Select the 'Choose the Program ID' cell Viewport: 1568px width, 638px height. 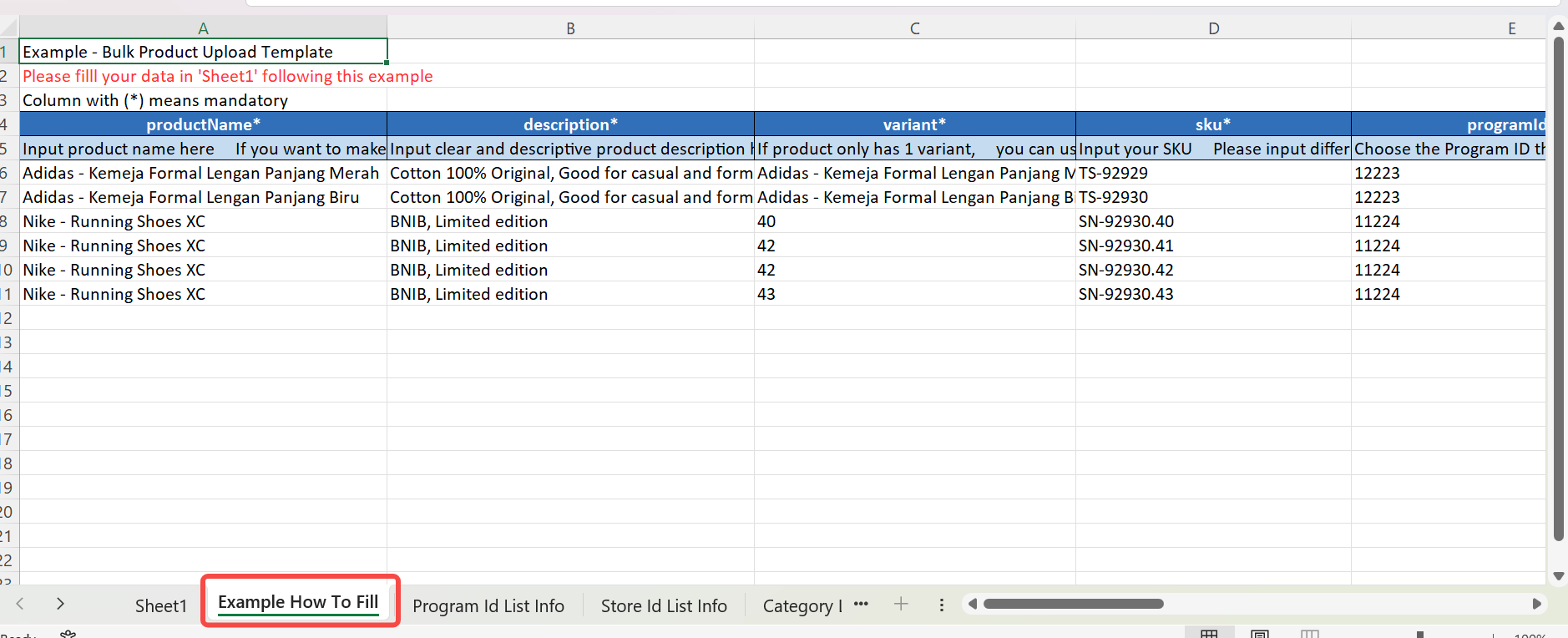1448,149
